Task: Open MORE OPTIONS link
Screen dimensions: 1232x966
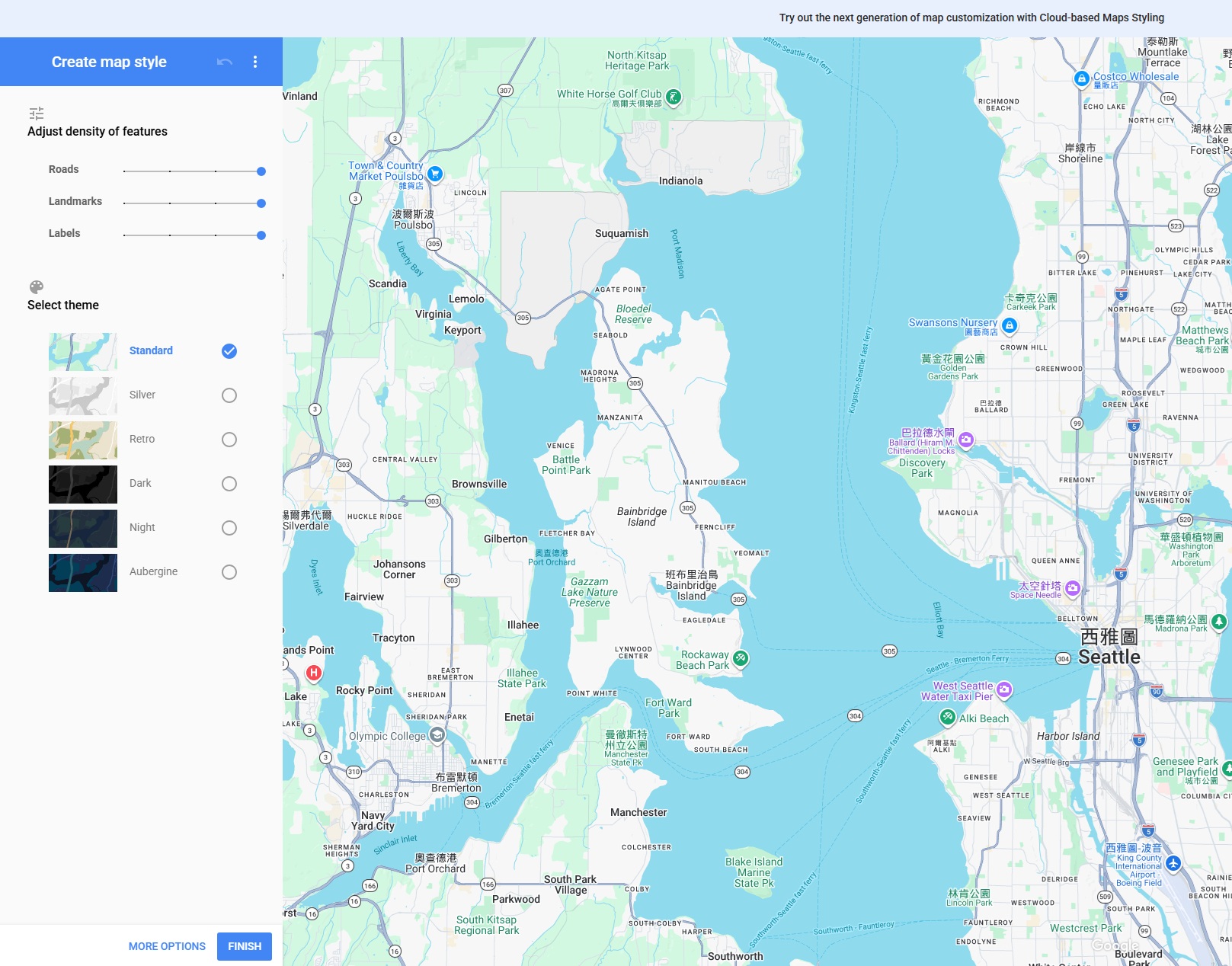Action: coord(167,946)
